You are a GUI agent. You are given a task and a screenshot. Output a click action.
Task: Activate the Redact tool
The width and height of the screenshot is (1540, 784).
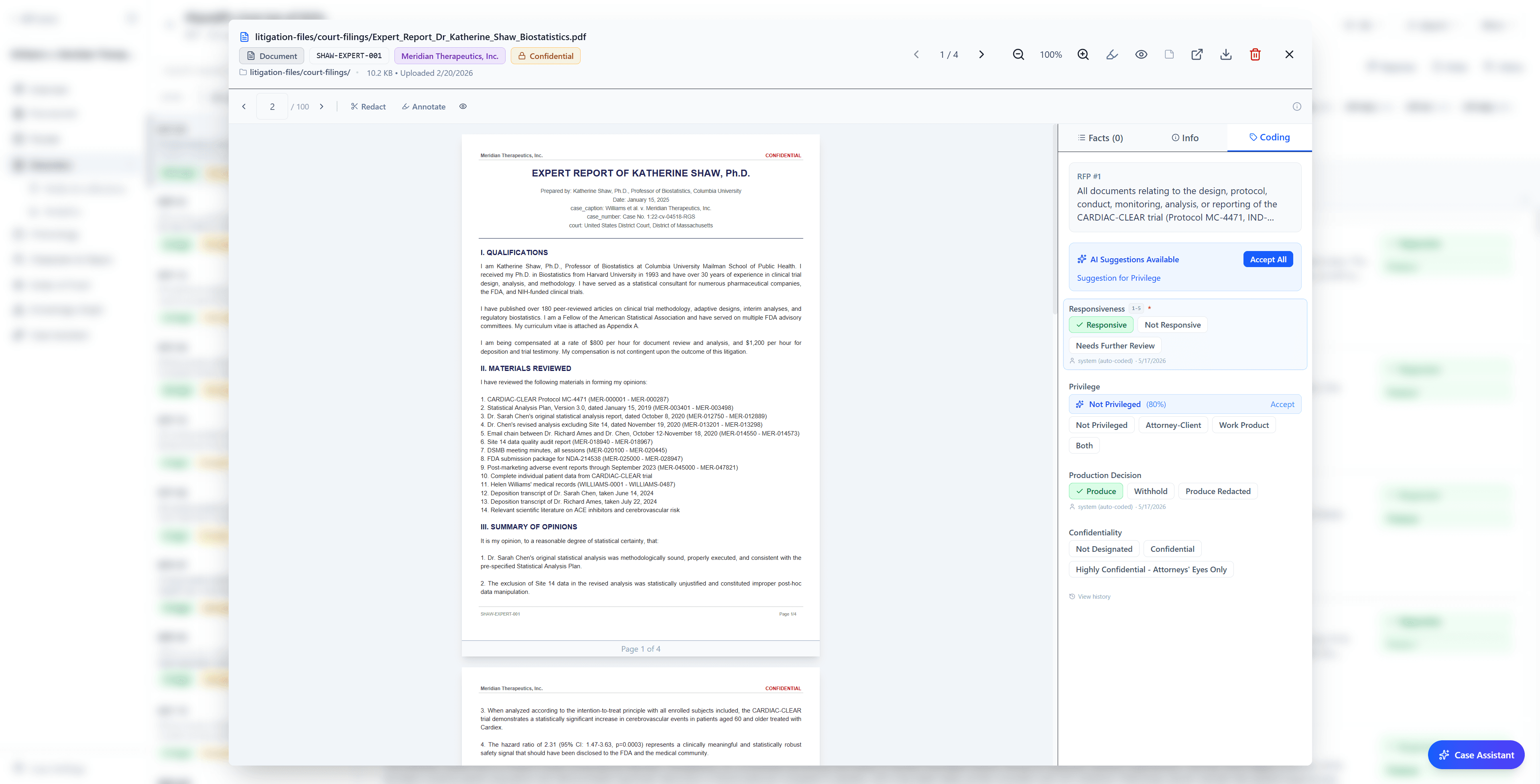tap(368, 106)
